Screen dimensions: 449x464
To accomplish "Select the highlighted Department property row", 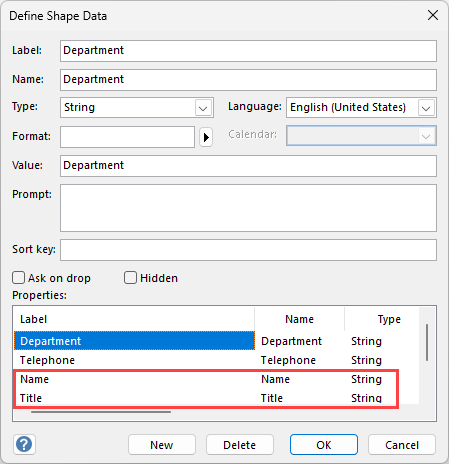I will tap(216, 341).
